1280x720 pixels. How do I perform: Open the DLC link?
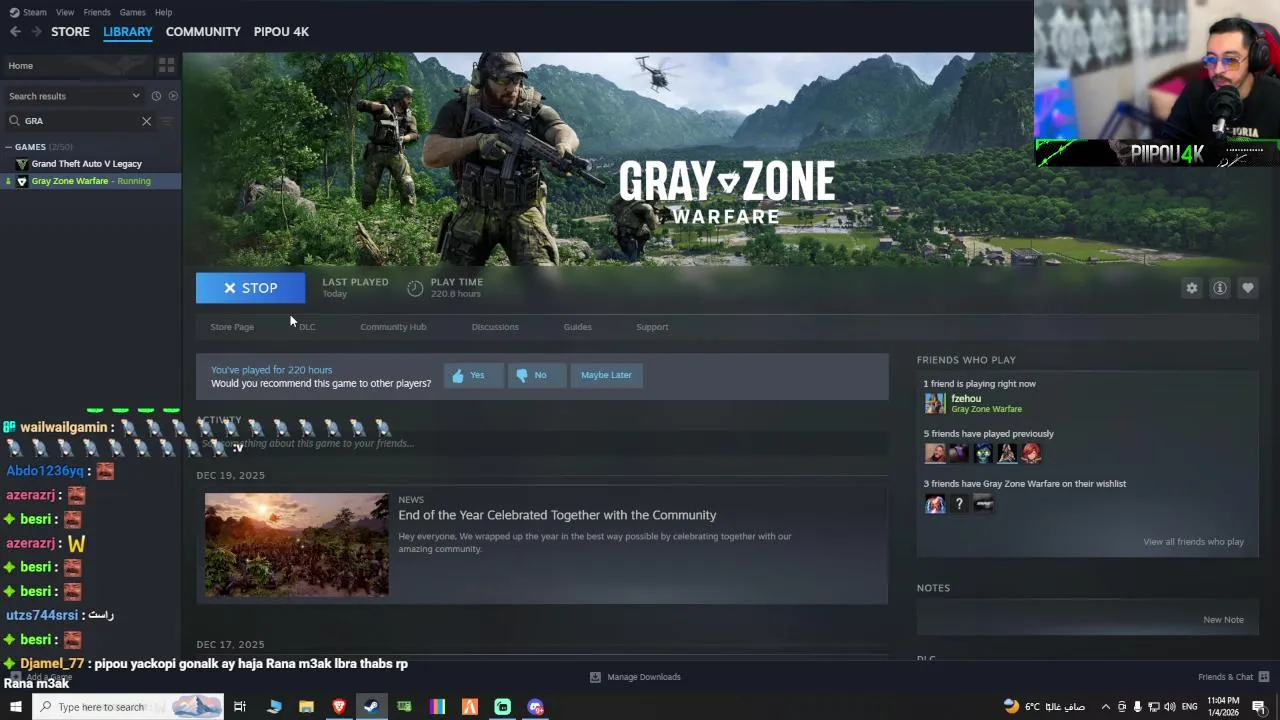307,327
